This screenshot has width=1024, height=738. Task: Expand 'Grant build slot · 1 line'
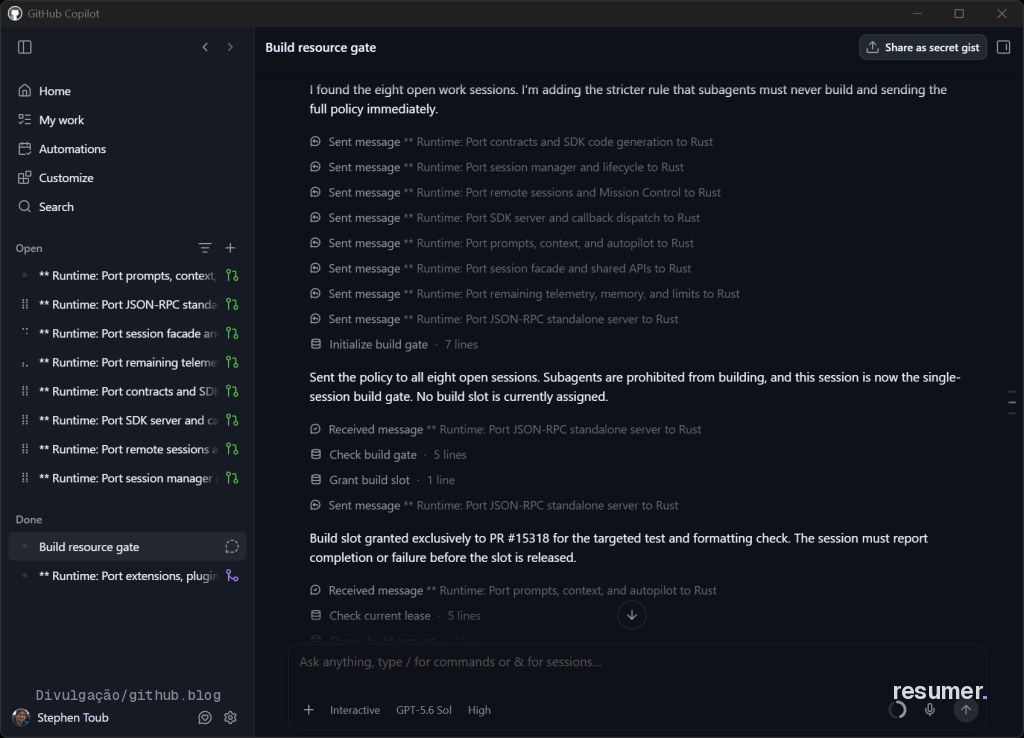383,480
